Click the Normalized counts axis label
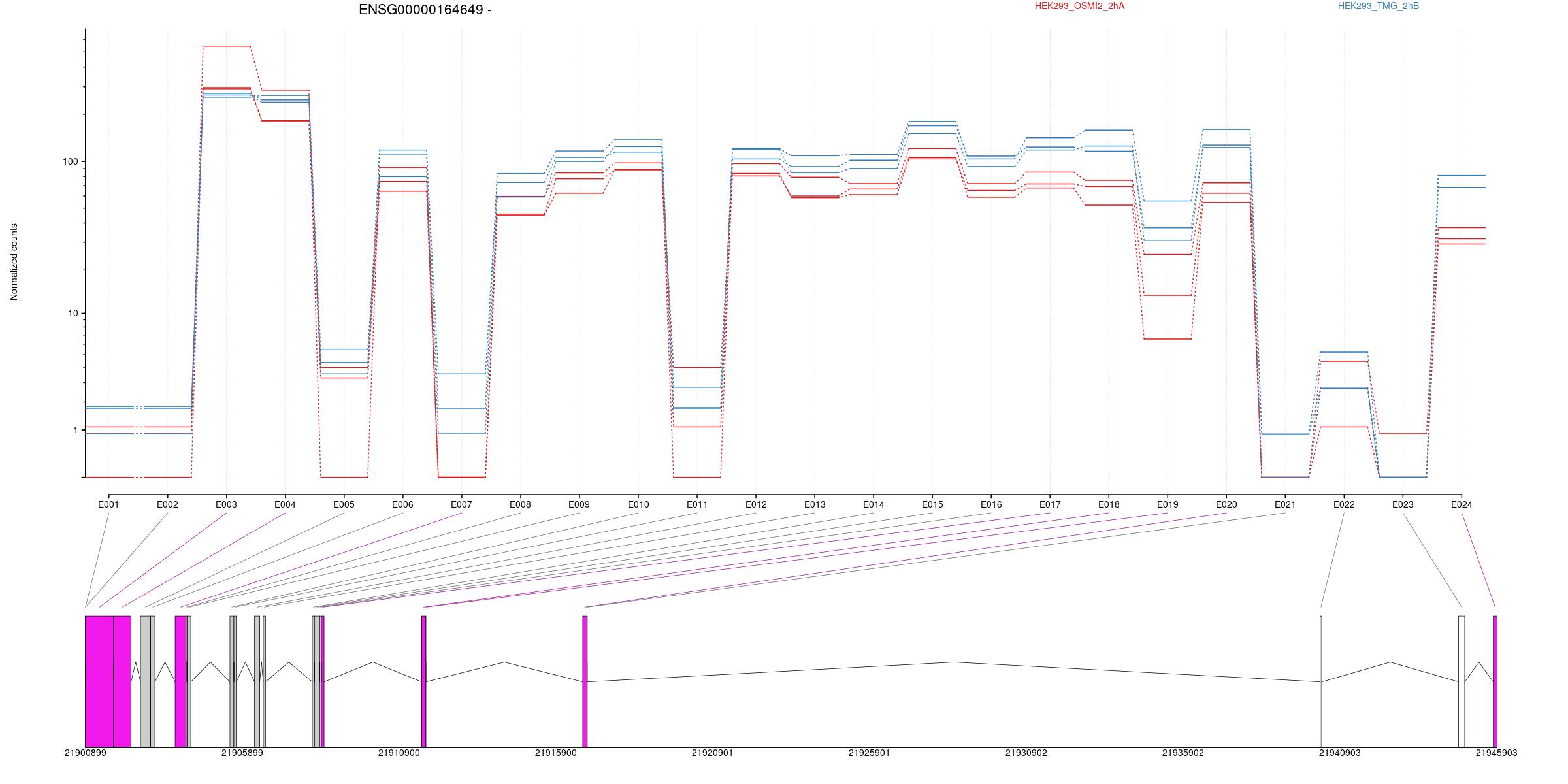 [14, 262]
